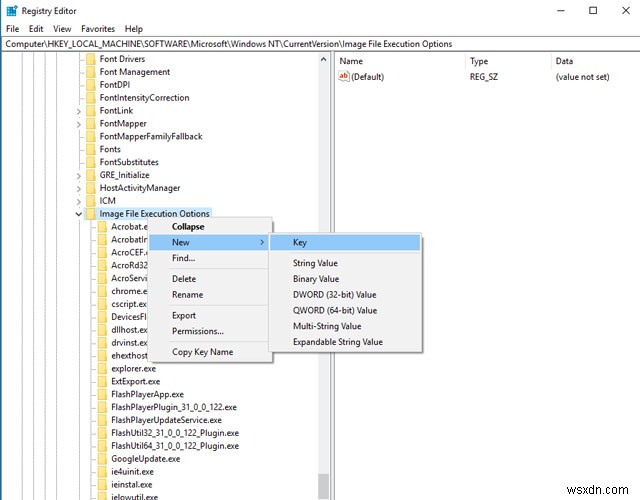Image resolution: width=640 pixels, height=500 pixels.
Task: Choose Expandable String Value option
Action: click(345, 342)
